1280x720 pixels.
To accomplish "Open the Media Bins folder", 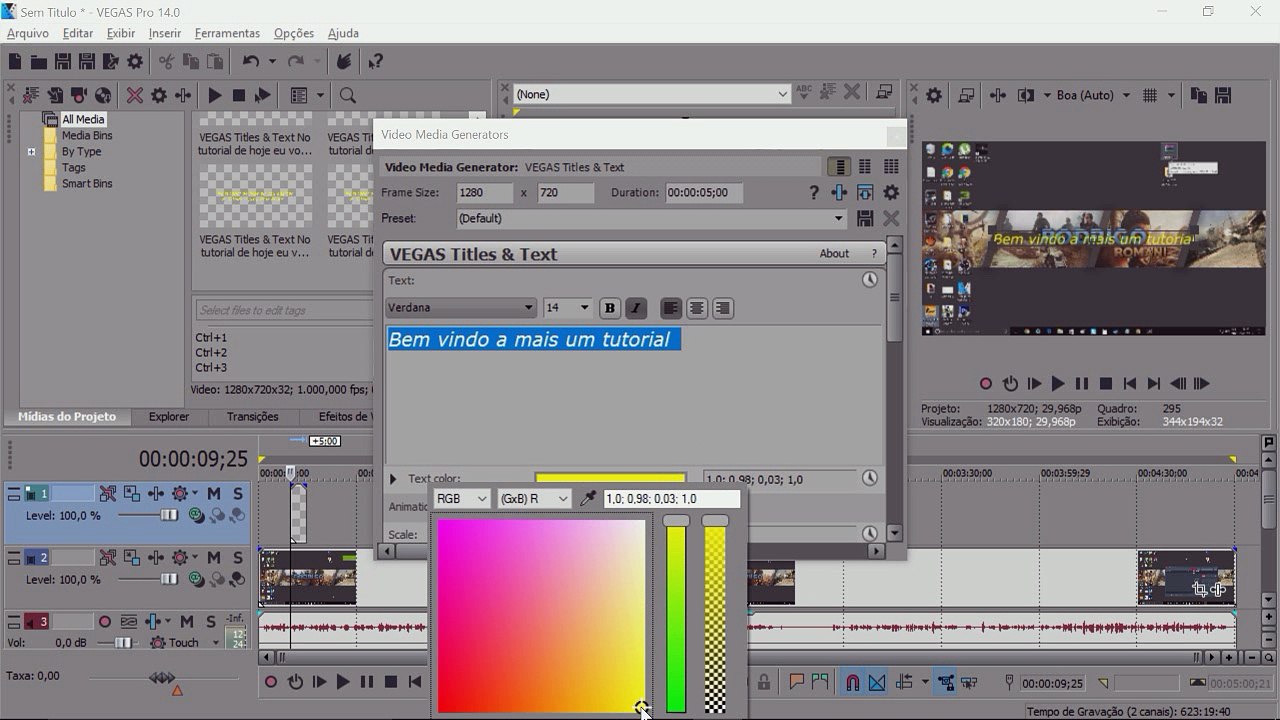I will pos(87,136).
